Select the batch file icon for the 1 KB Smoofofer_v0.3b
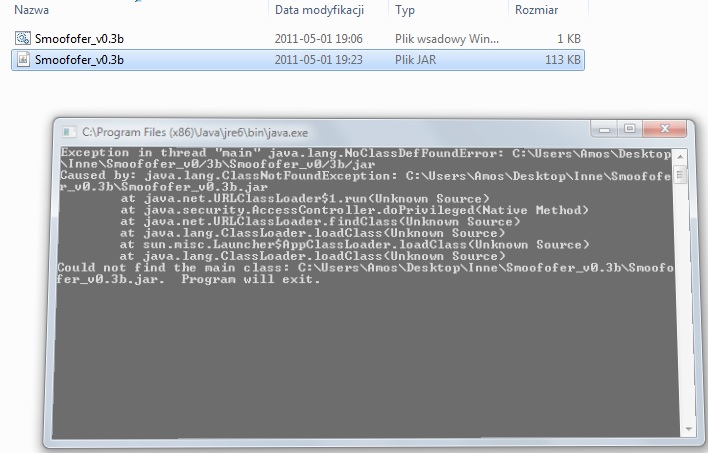This screenshot has height=453, width=708. click(23, 38)
